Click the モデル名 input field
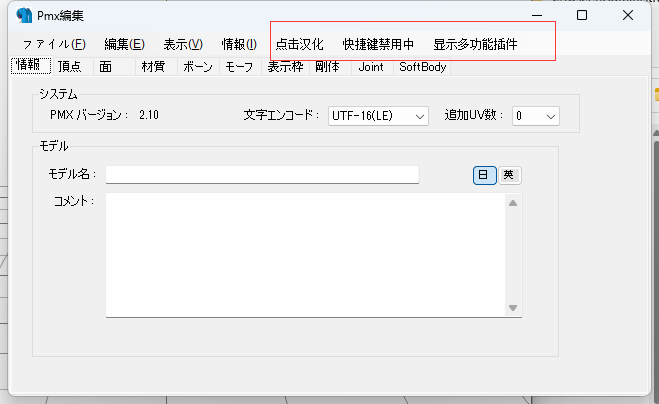Screen dimensions: 659x404 262,174
